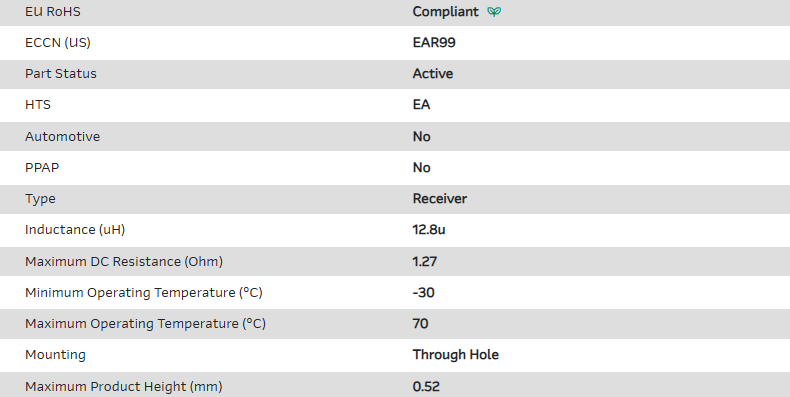Click the green leaf icon beside Compliant
Screen dimensions: 790x397
(x=494, y=12)
